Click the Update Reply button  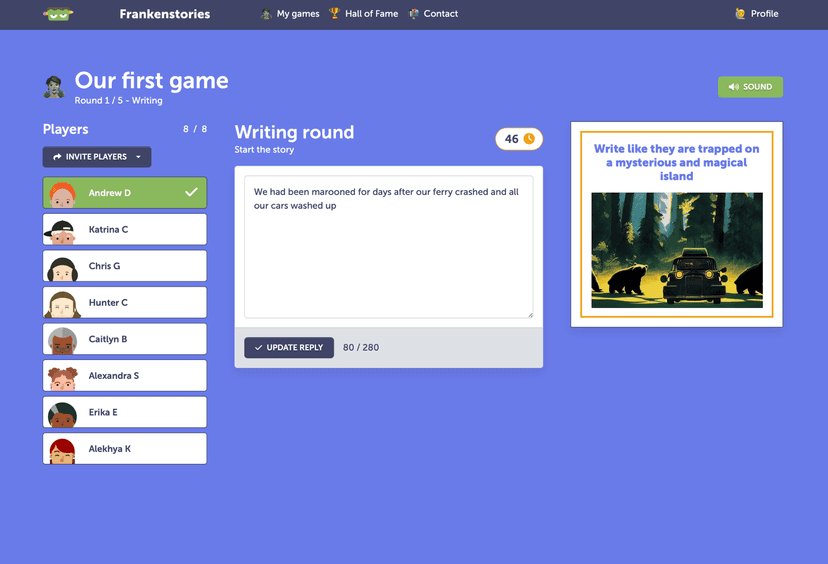pyautogui.click(x=289, y=347)
